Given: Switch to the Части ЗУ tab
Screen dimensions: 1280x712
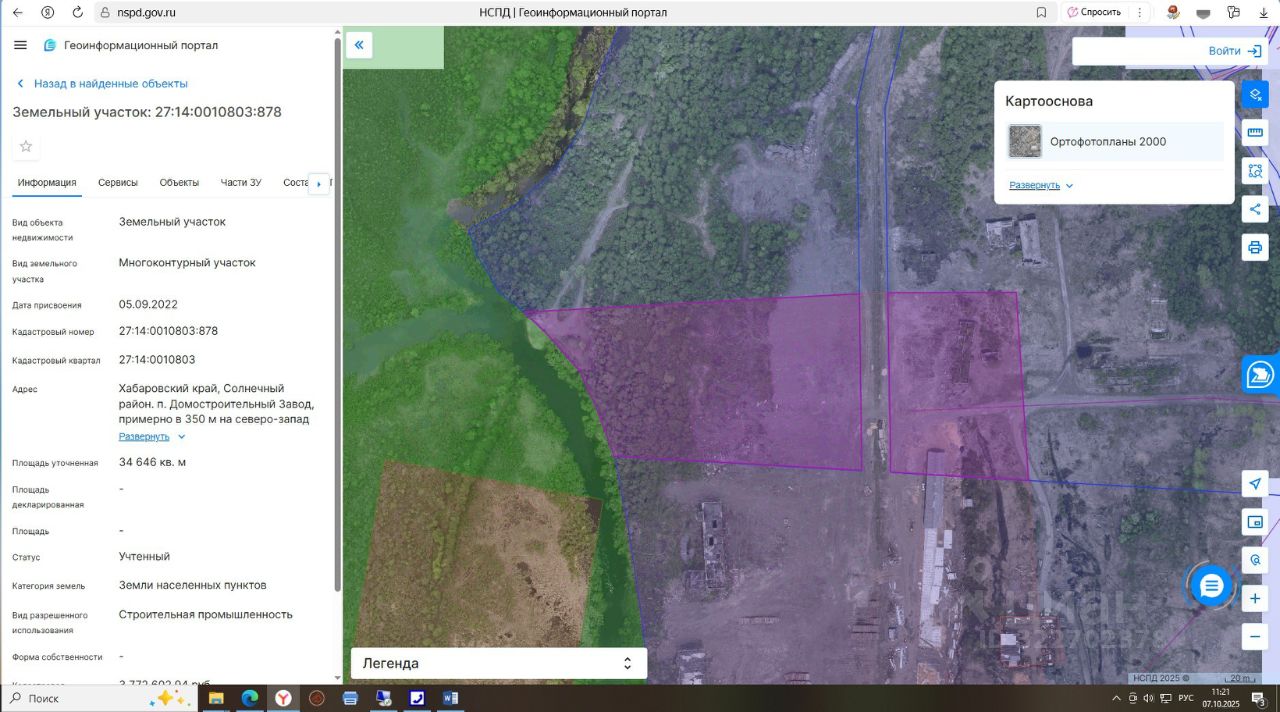Looking at the screenshot, I should [x=241, y=182].
